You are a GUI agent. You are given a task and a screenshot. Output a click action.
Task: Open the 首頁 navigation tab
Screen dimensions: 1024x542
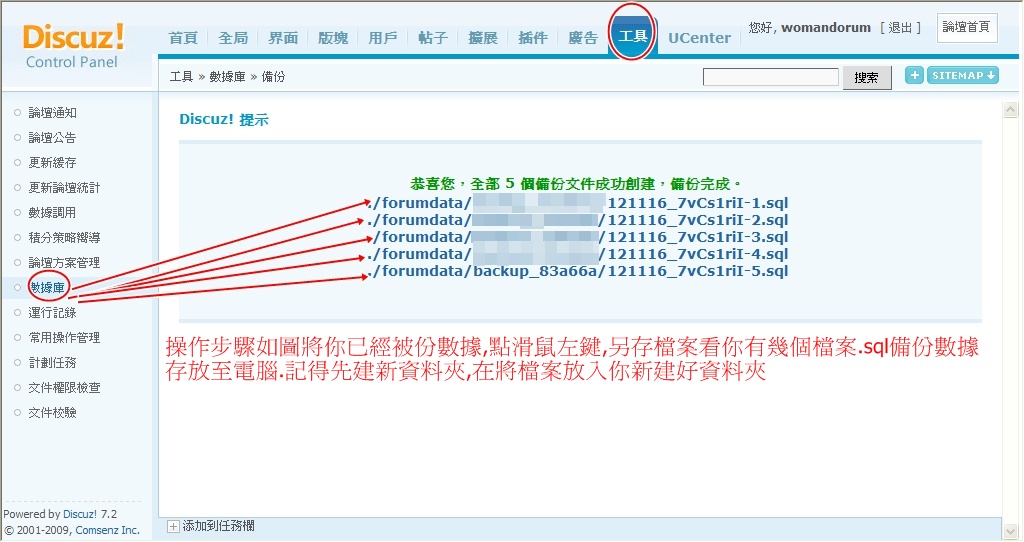tap(183, 38)
